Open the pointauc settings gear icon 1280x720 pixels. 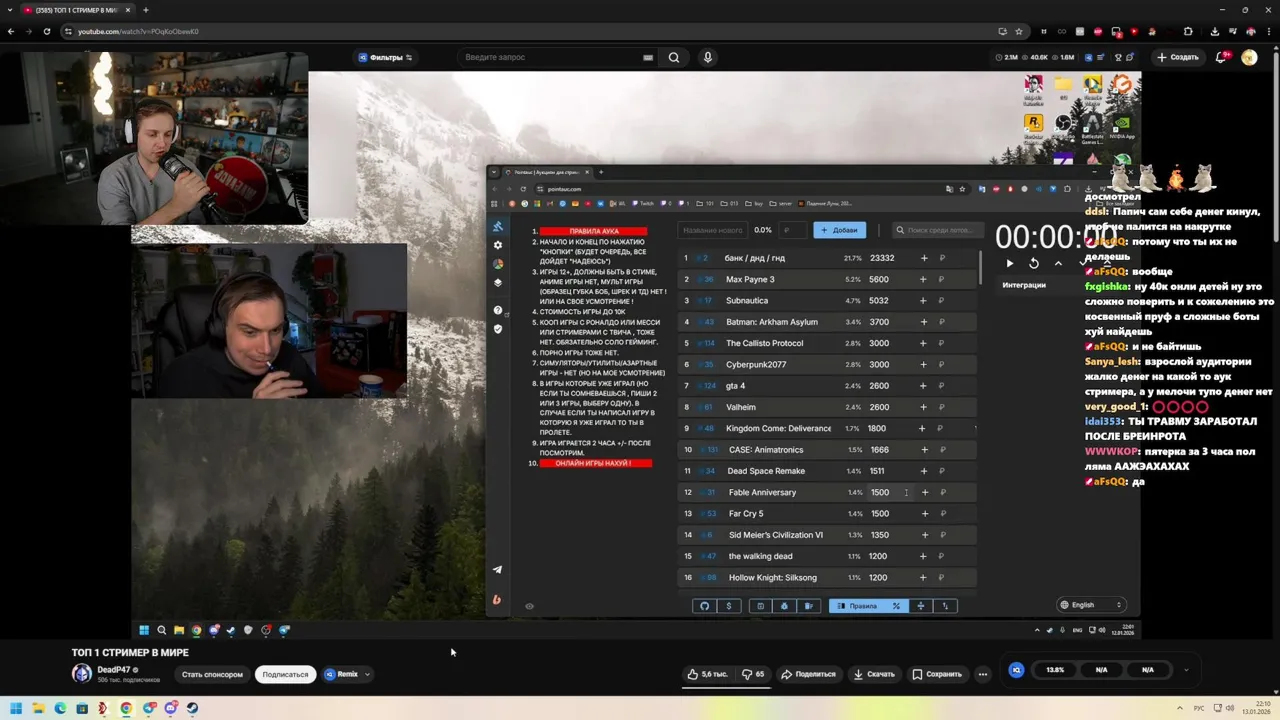coord(498,245)
